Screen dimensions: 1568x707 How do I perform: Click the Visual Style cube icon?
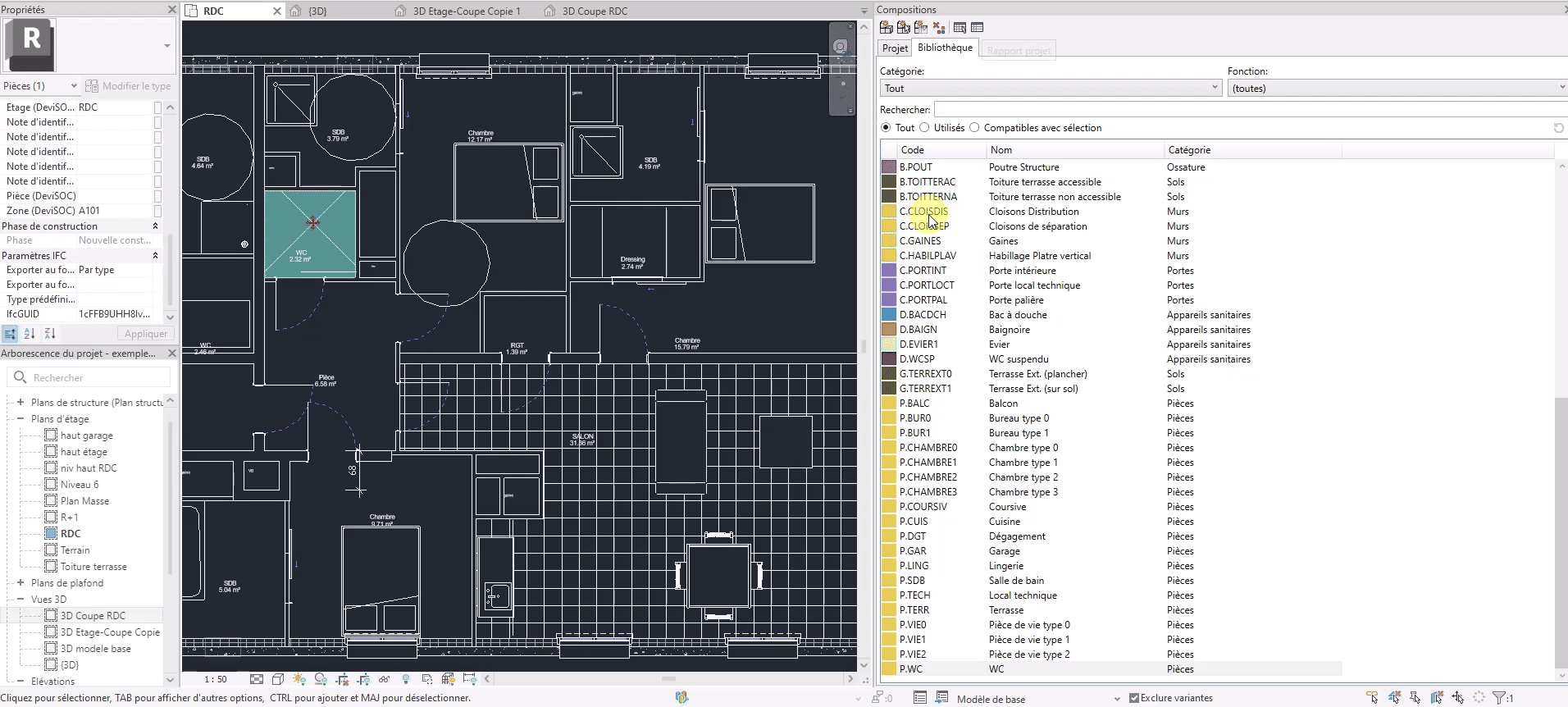point(278,679)
